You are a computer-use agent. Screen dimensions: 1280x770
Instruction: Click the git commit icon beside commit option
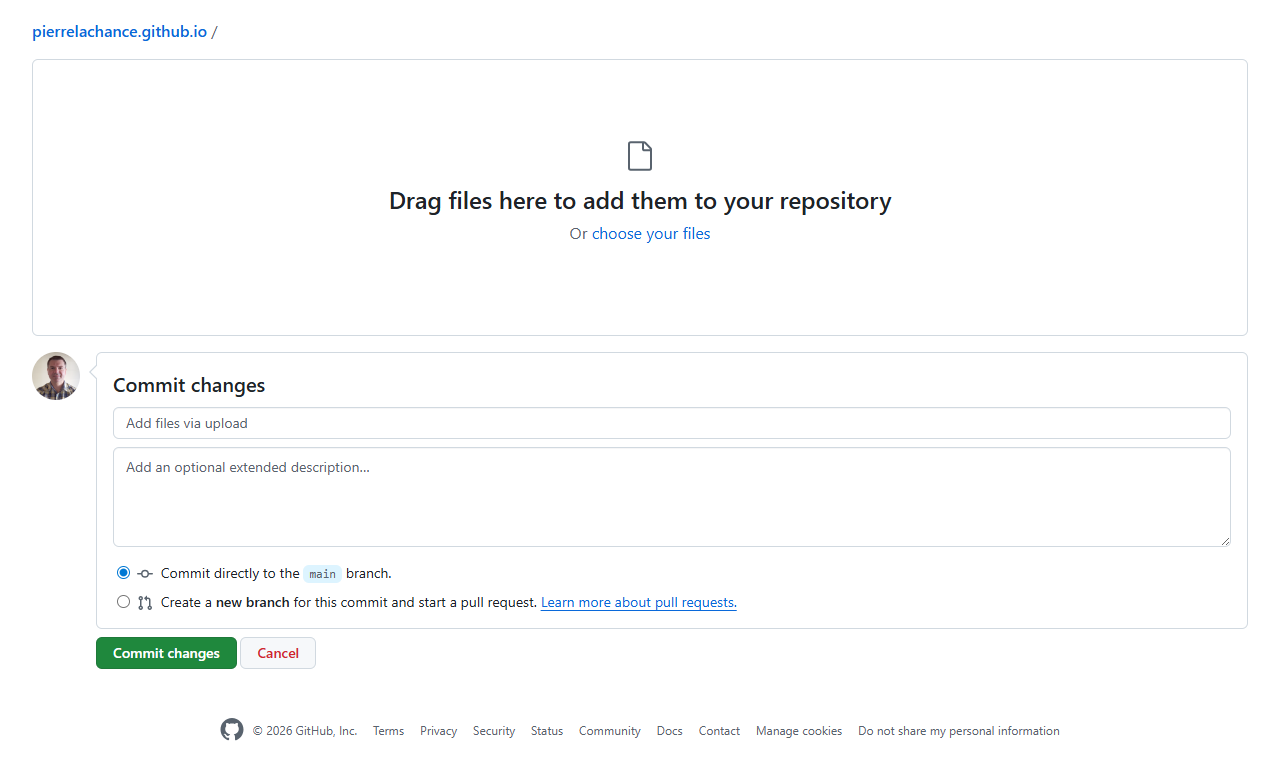[x=145, y=574]
